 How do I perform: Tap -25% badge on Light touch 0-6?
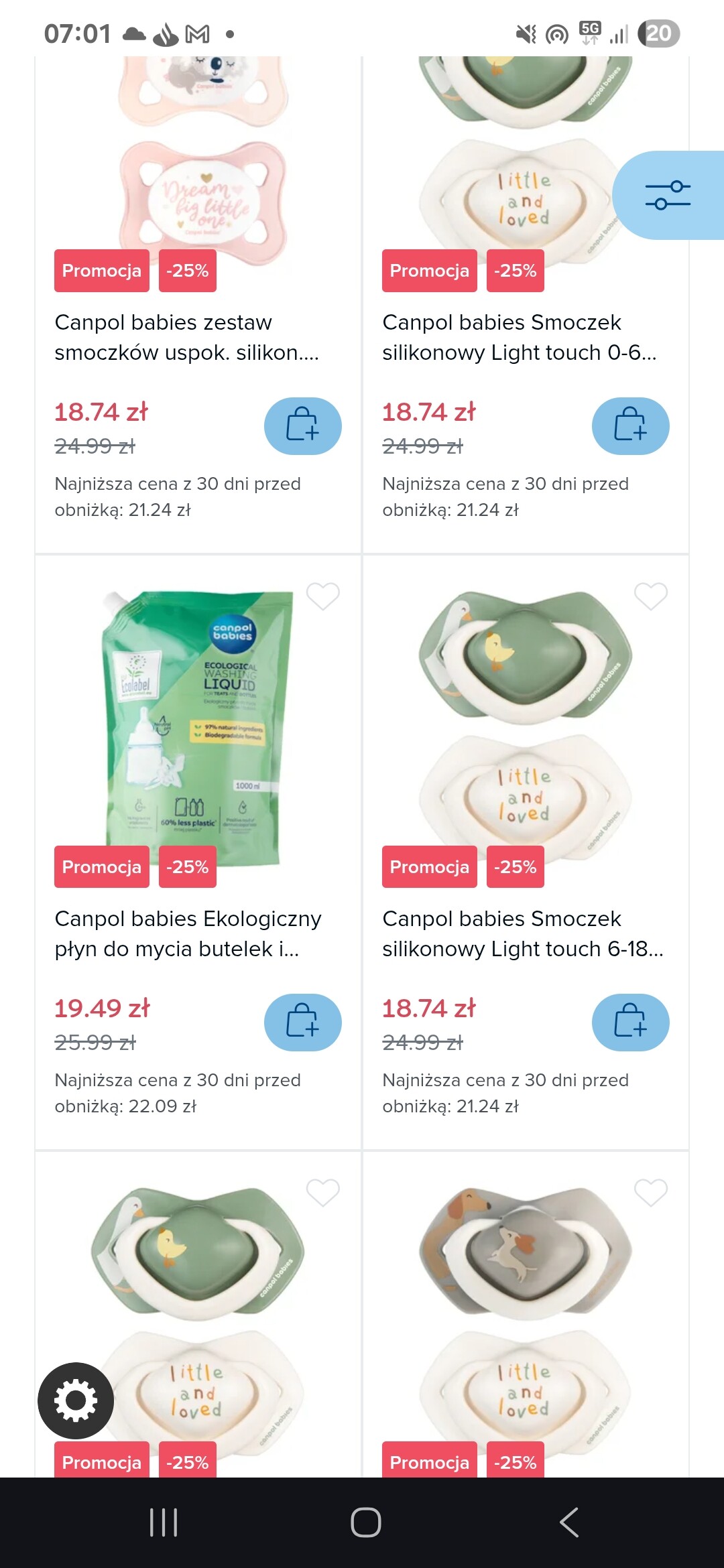(x=515, y=271)
